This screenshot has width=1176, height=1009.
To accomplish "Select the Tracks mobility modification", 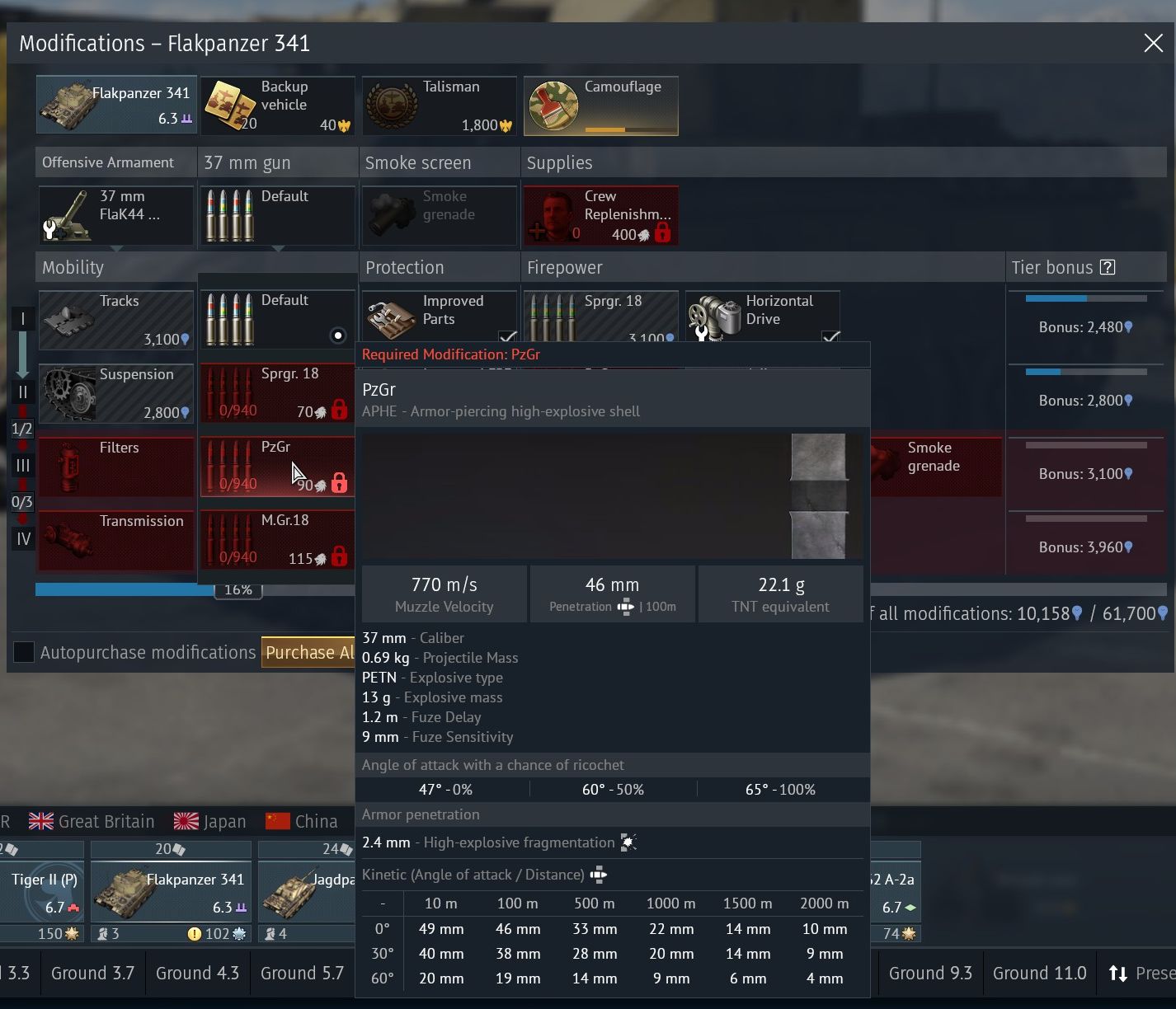I will pos(116,320).
